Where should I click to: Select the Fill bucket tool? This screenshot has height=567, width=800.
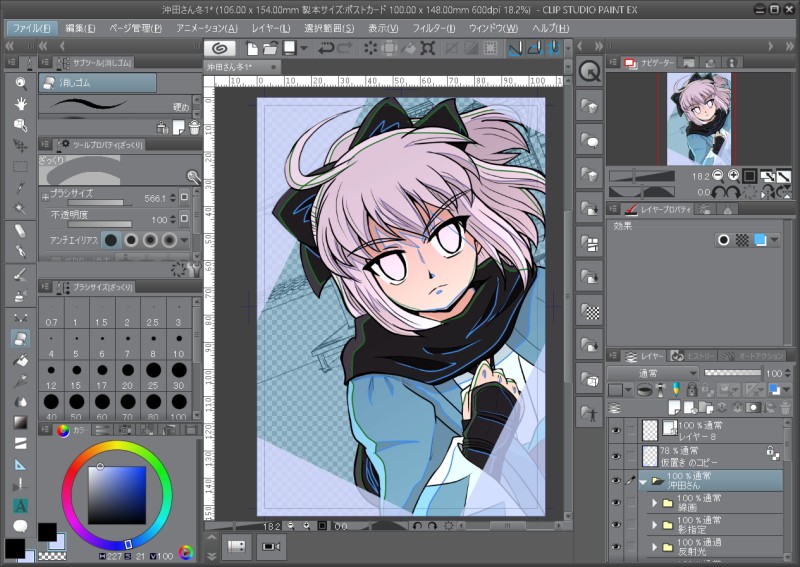click(20, 360)
